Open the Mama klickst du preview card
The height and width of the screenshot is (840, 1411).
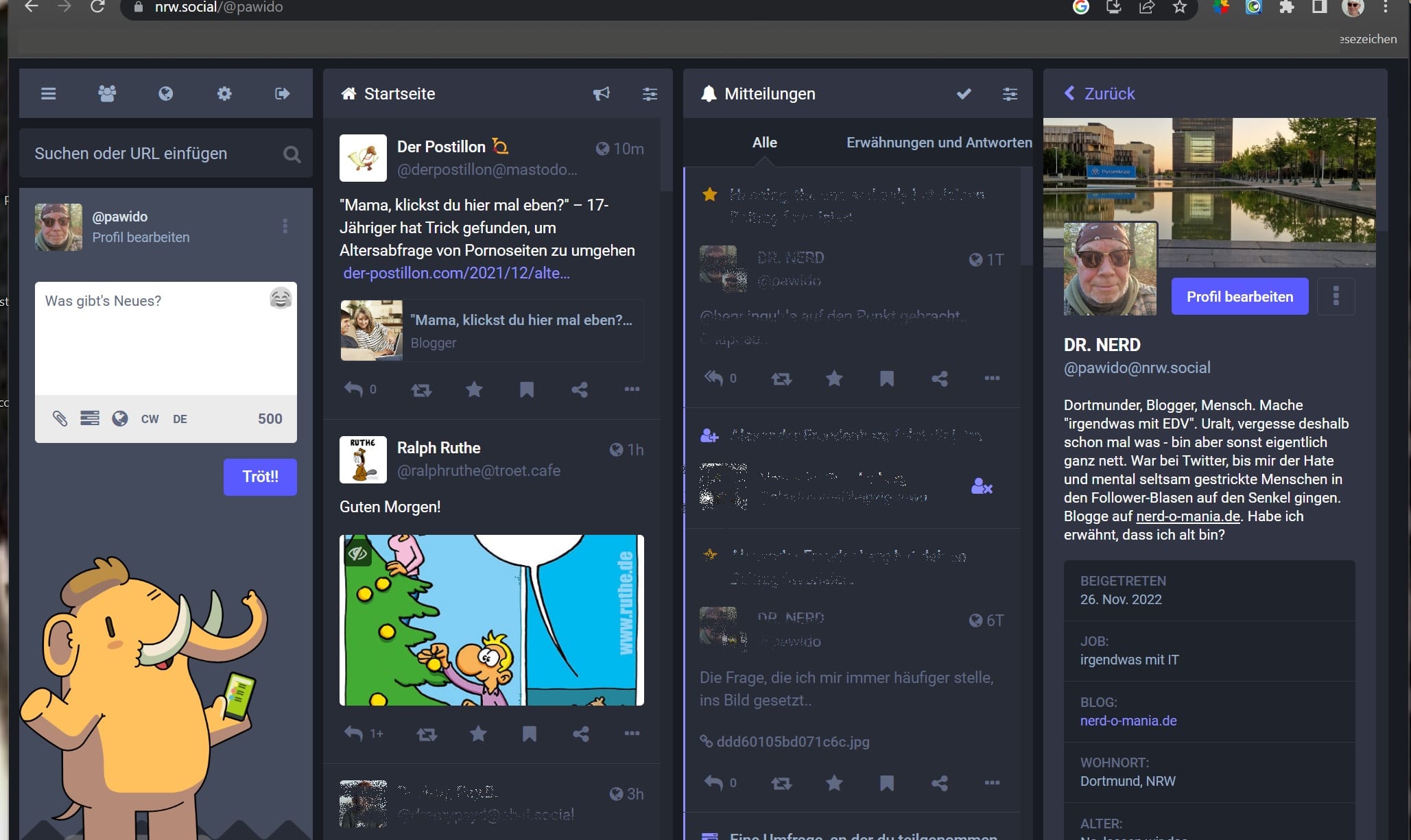tap(492, 331)
